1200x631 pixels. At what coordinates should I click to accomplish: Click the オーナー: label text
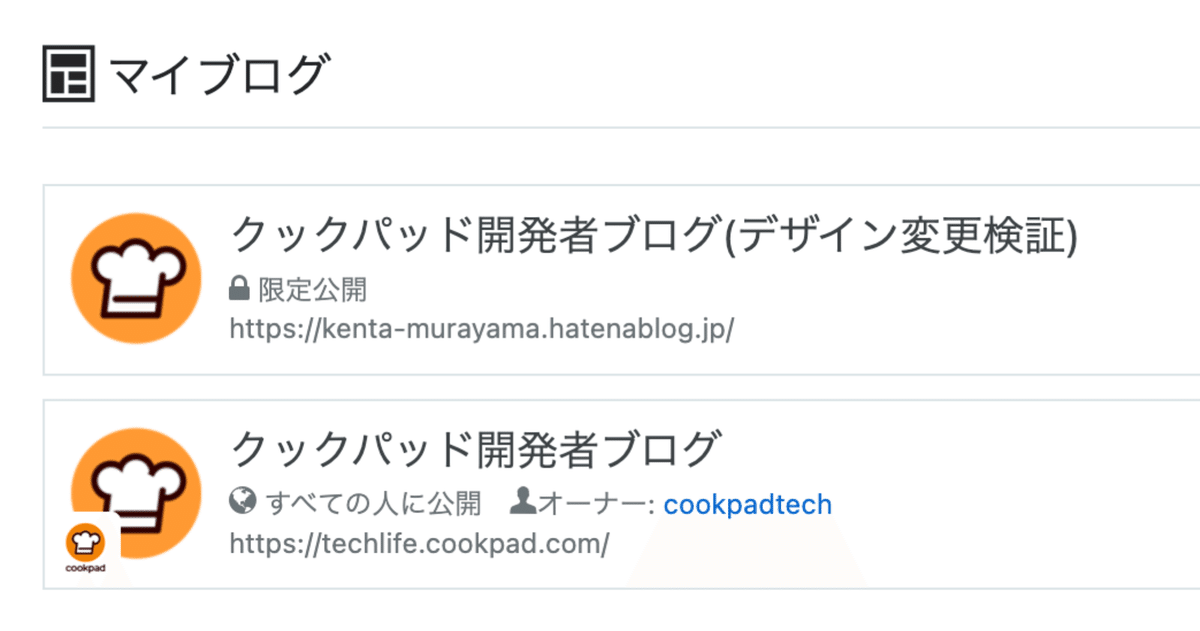point(597,504)
